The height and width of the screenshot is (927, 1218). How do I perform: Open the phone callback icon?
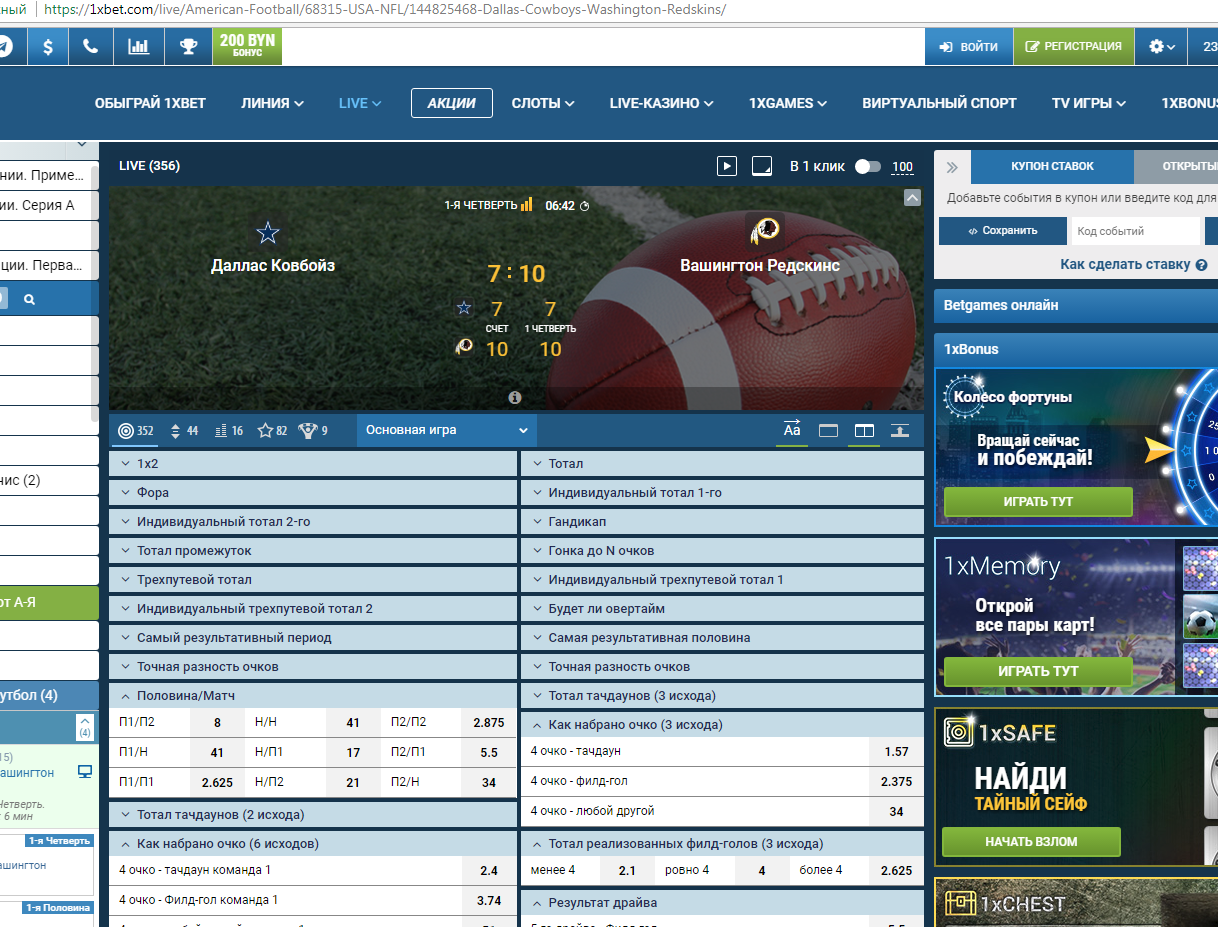[x=91, y=46]
